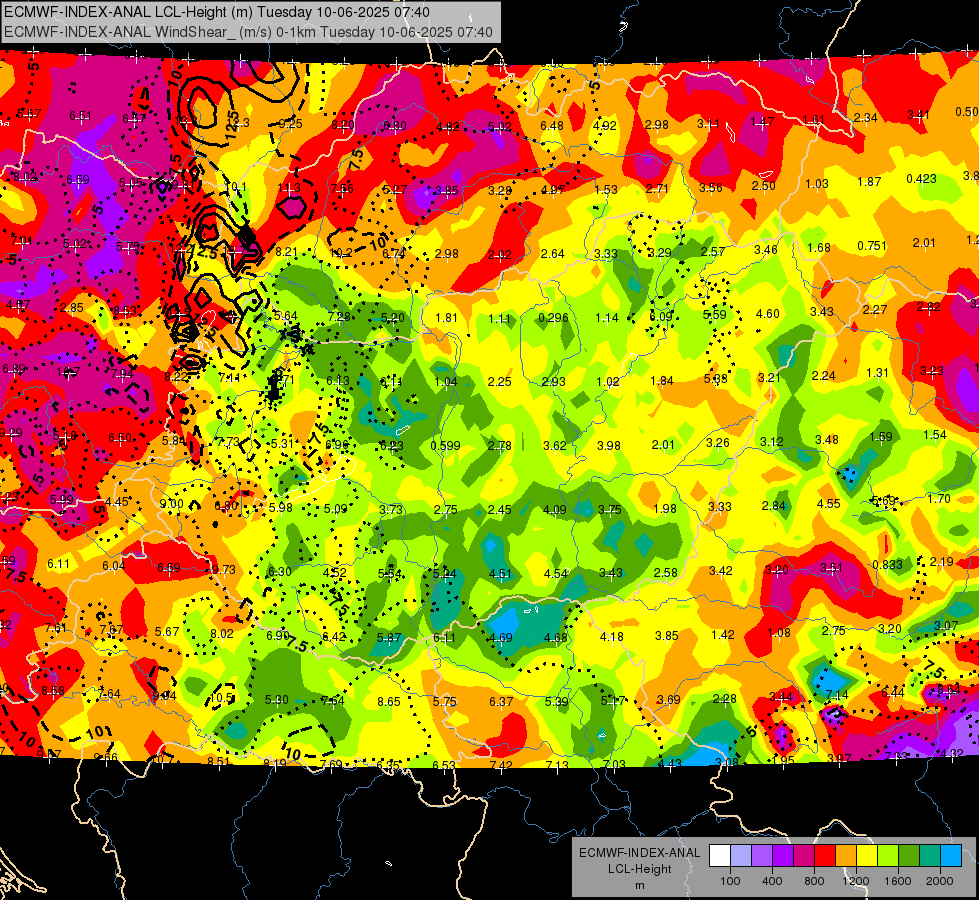Click the wind shear value 1.70
This screenshot has height=900, width=979.
click(x=938, y=498)
